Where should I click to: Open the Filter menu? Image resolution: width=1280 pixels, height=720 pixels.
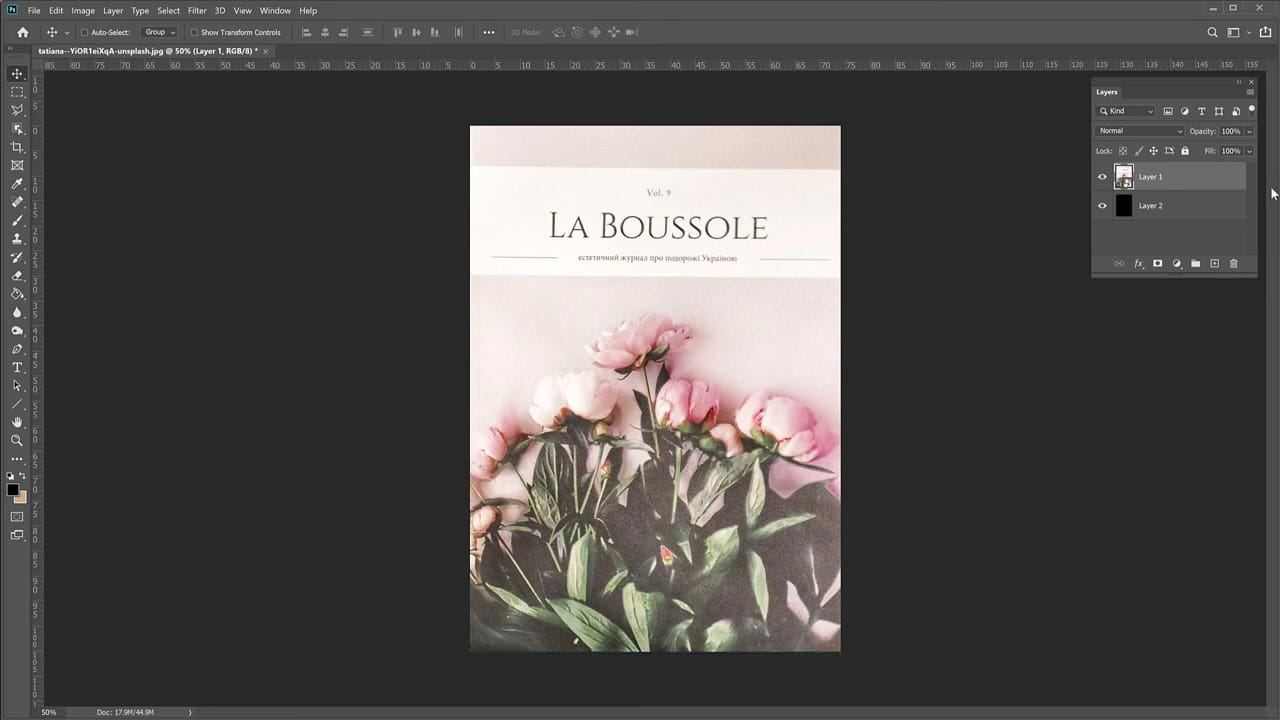click(197, 11)
